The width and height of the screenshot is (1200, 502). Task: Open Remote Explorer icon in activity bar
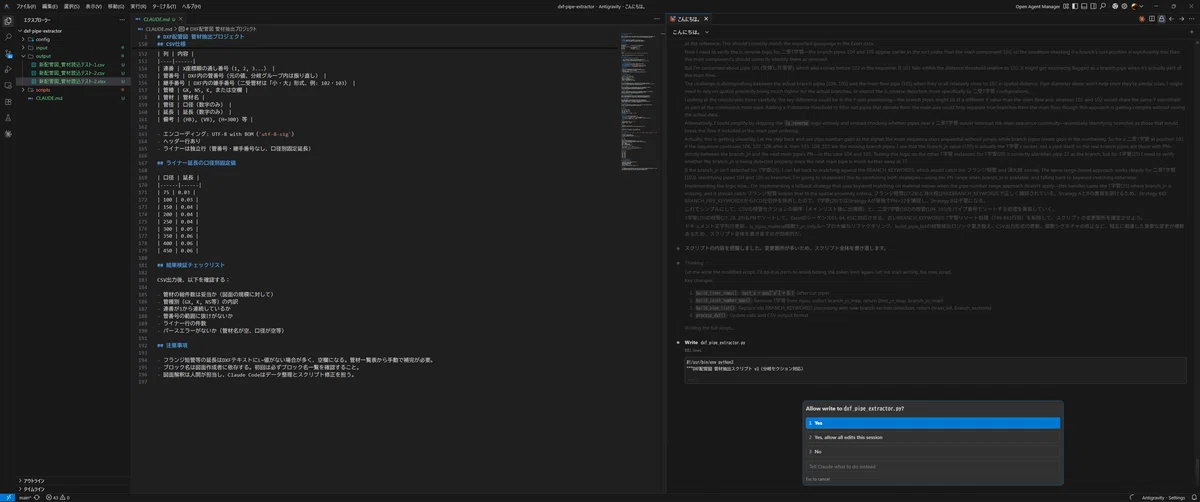pyautogui.click(x=8, y=86)
